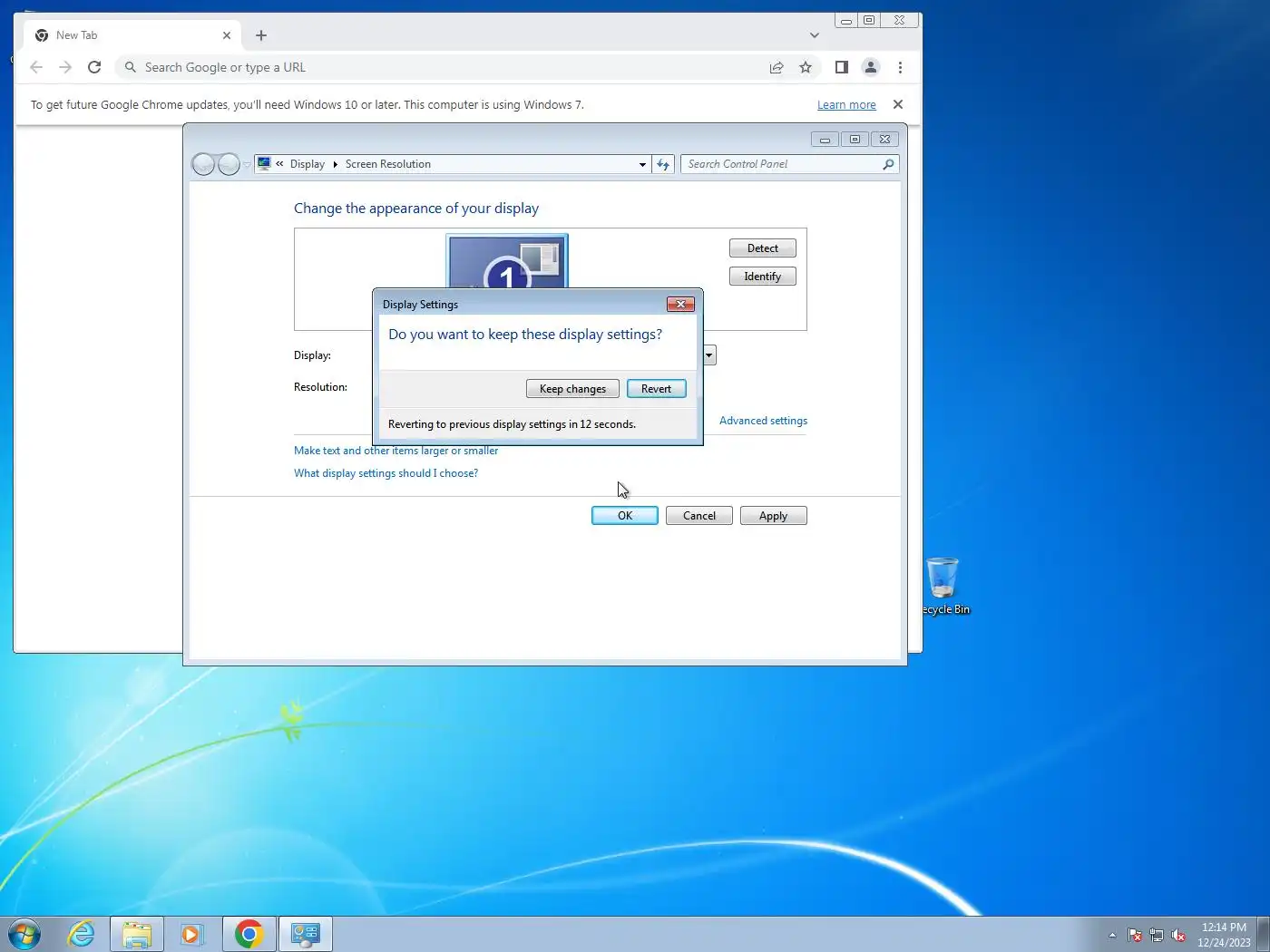Open Advanced settings link
Screen dimensions: 1270x952
point(763,421)
